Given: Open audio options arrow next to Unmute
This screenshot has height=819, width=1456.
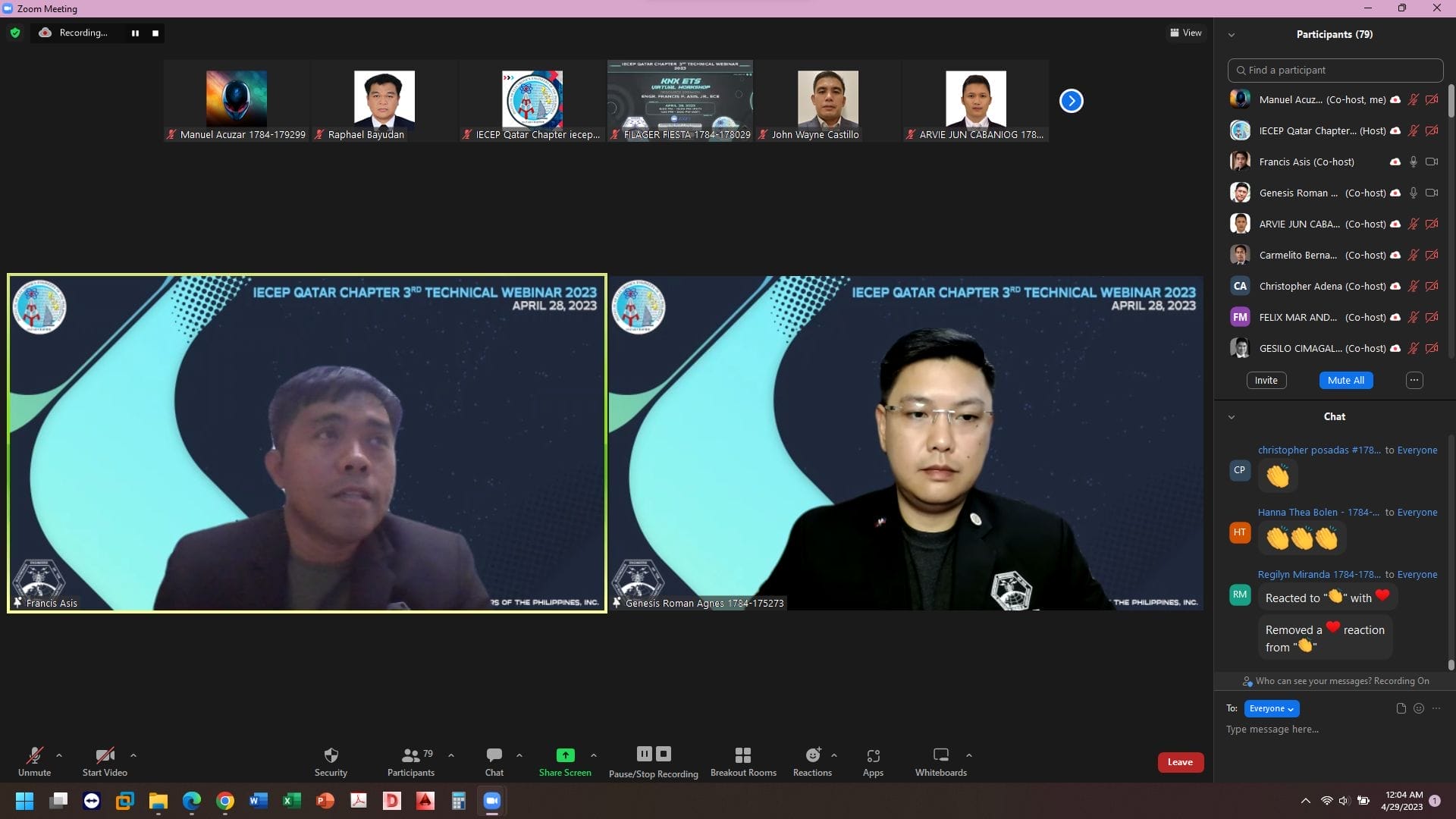Looking at the screenshot, I should tap(59, 755).
